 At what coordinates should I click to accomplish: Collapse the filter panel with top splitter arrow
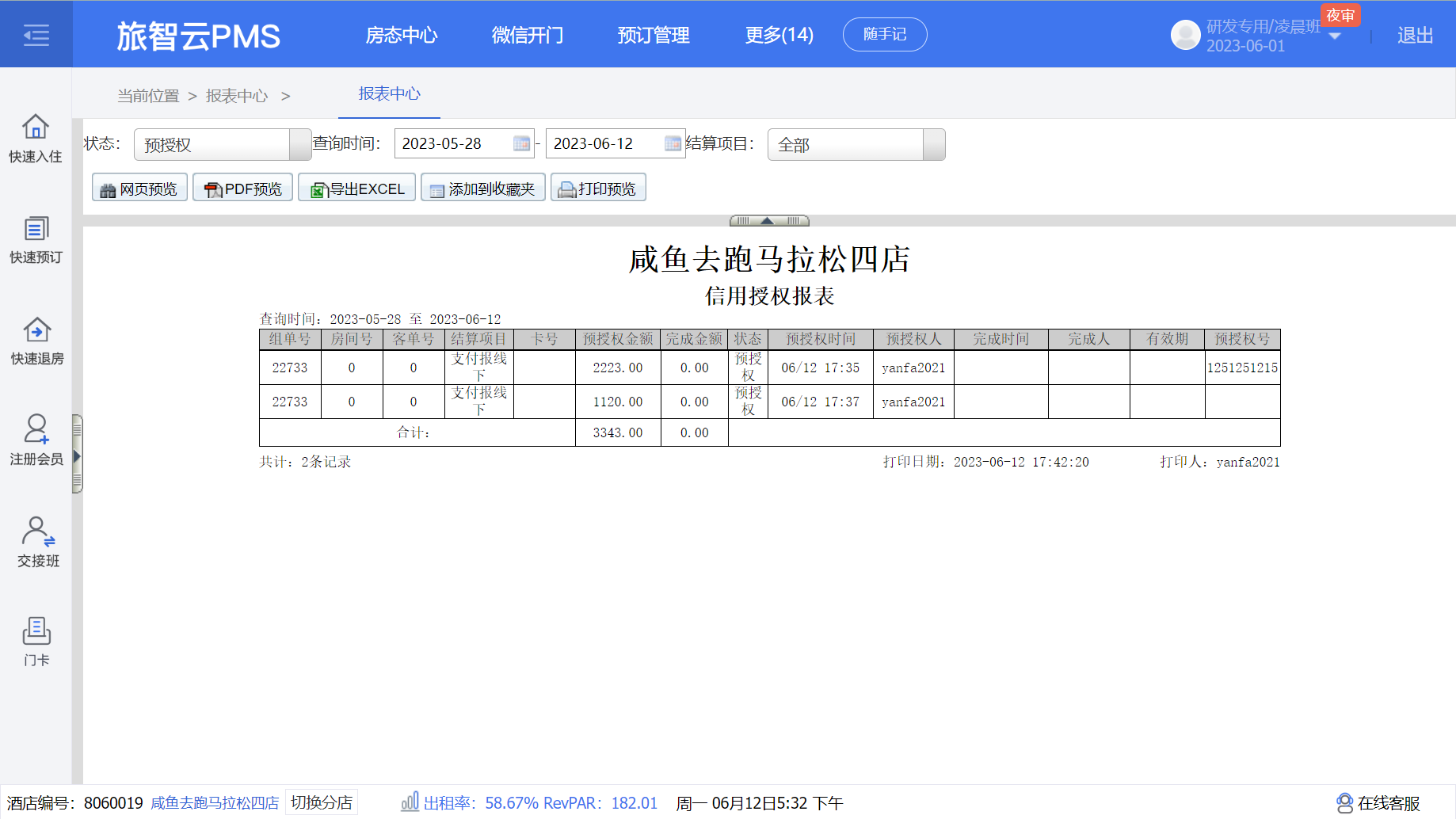(x=769, y=221)
